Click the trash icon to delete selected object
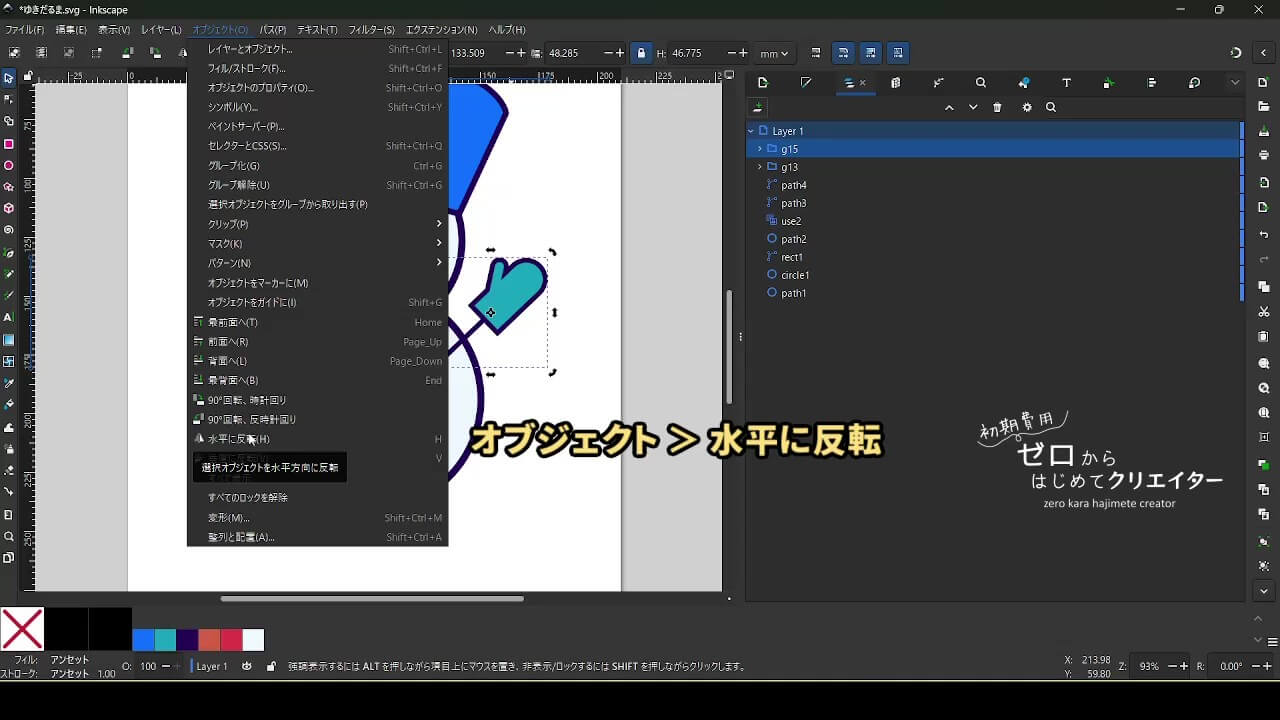The width and height of the screenshot is (1280, 720). tap(997, 108)
